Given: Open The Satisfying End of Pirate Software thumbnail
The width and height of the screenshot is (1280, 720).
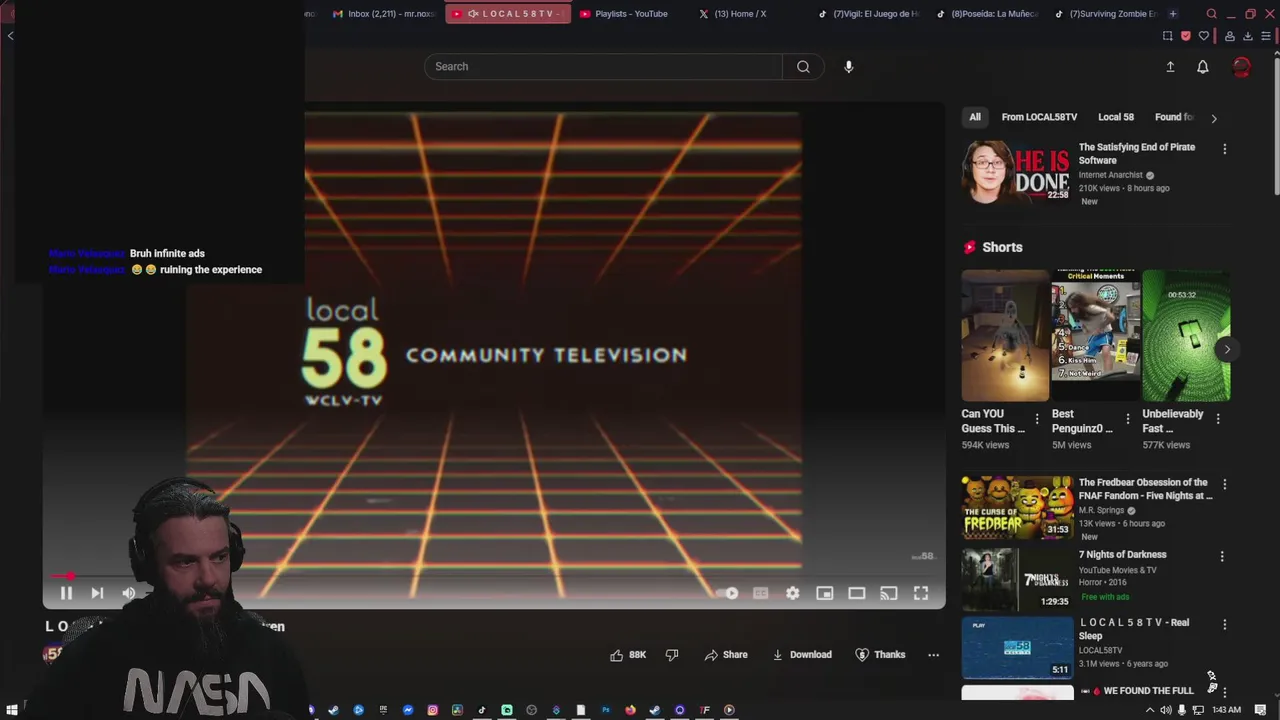Looking at the screenshot, I should pos(1017,171).
